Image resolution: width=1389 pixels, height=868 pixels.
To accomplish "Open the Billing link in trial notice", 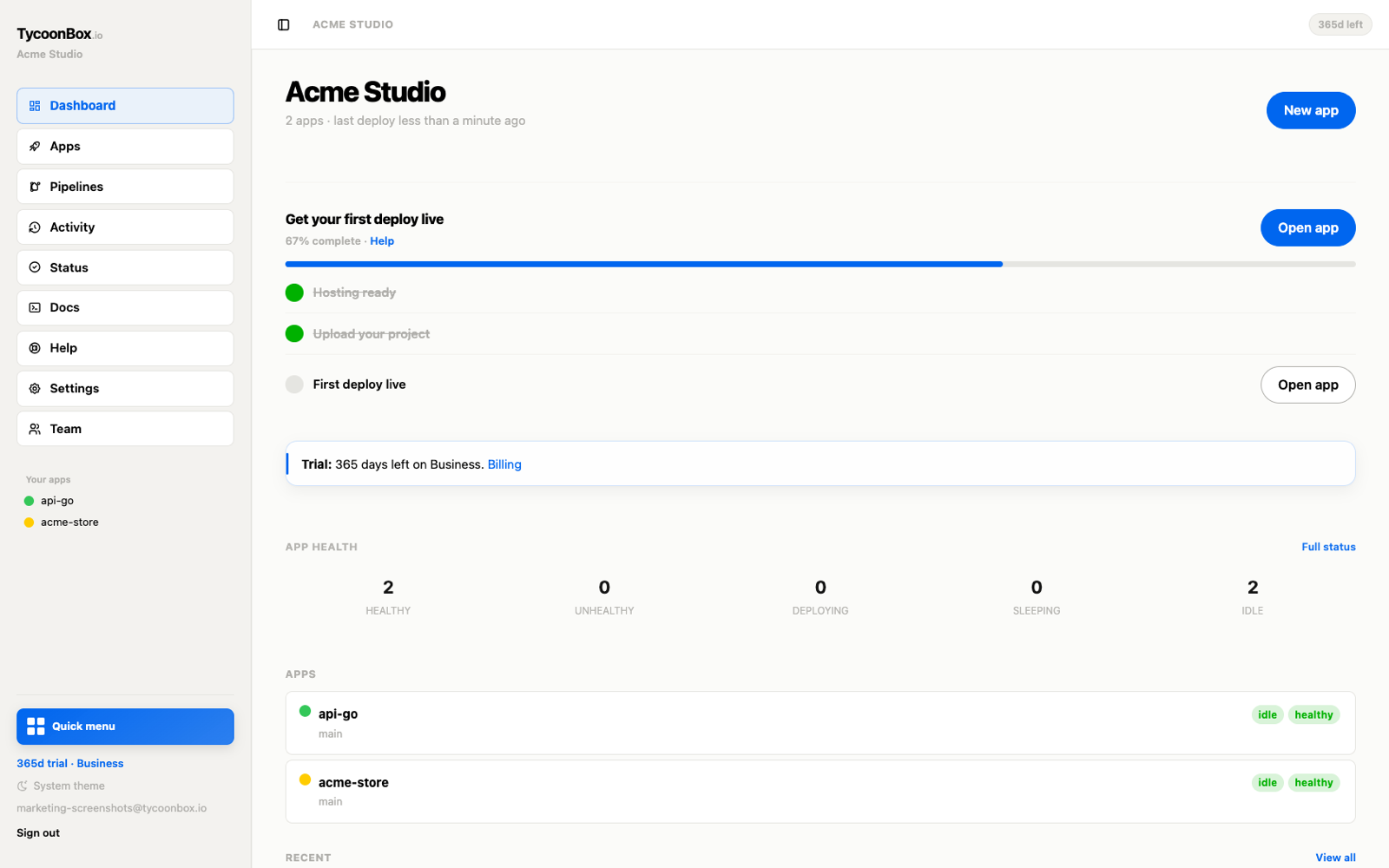I will [x=504, y=464].
